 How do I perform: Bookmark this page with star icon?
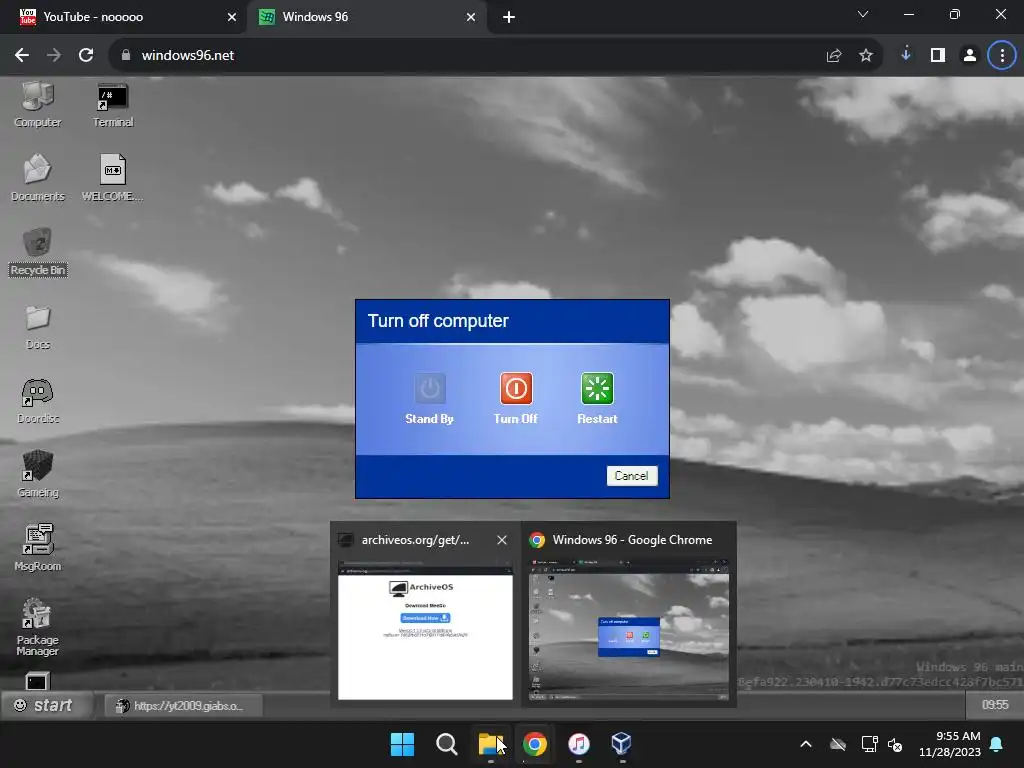(866, 56)
